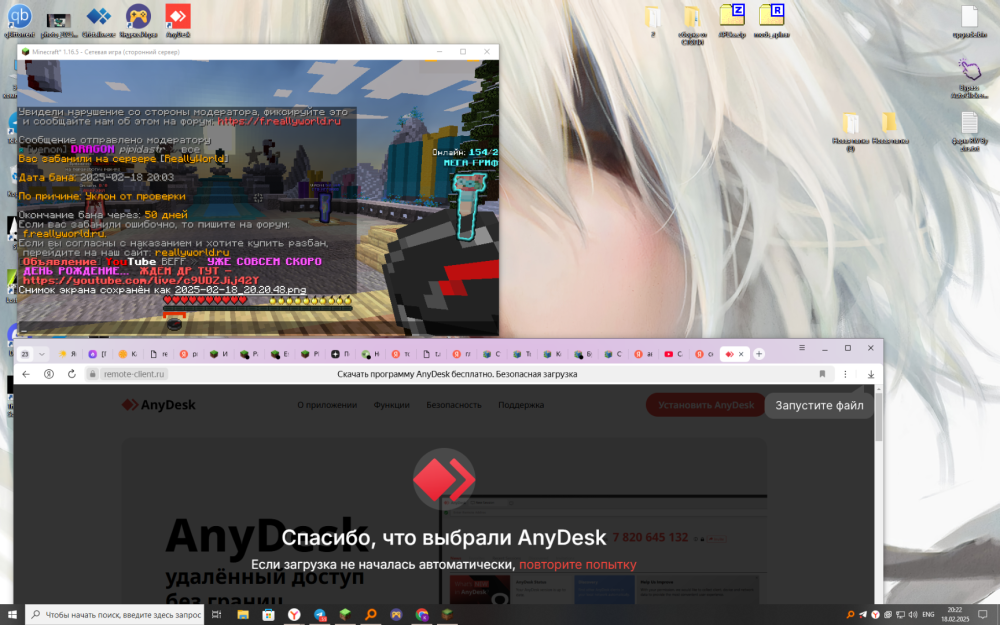
Task: Open the archive folder marked with R
Action: pyautogui.click(x=771, y=19)
